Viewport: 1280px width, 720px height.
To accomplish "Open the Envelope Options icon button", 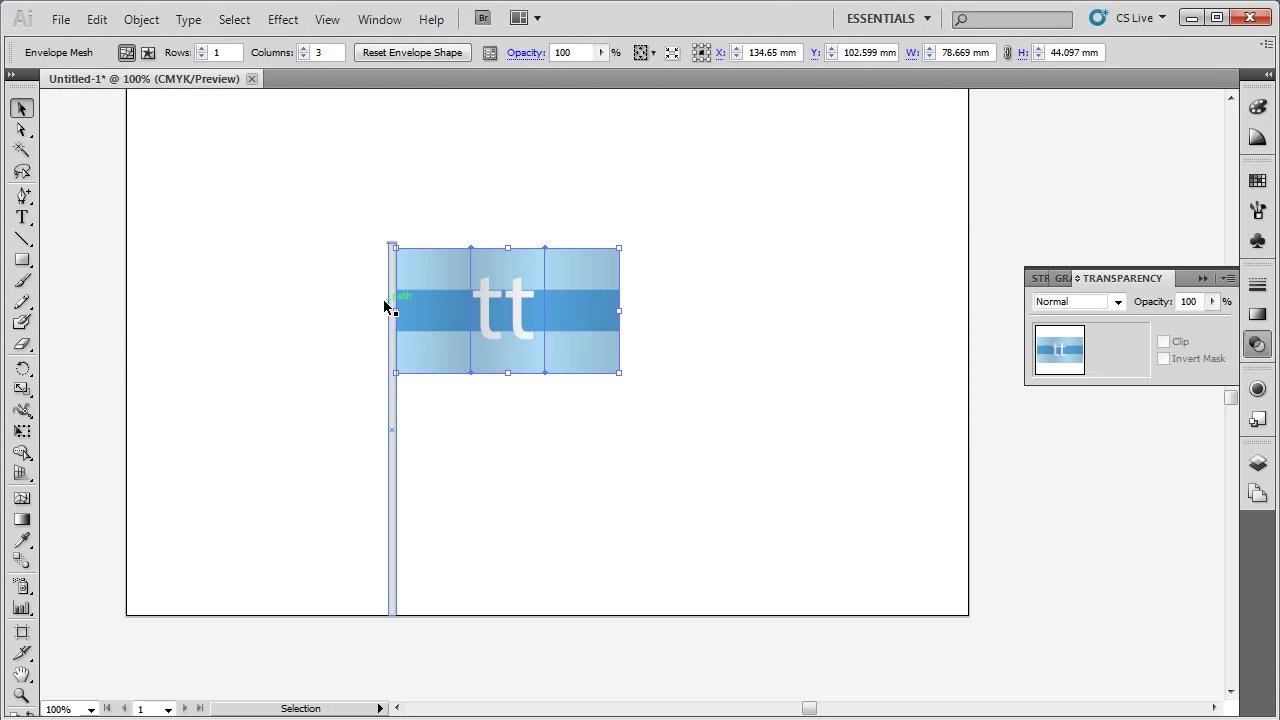I will 490,53.
